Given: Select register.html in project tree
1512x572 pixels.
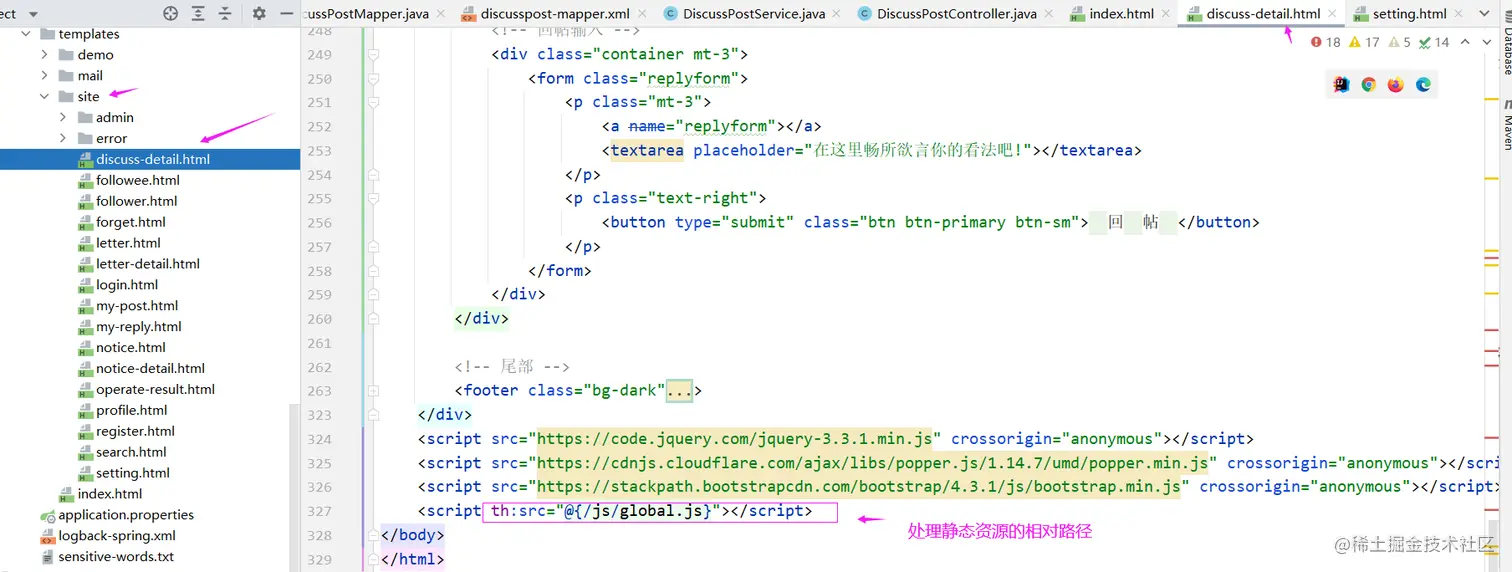Looking at the screenshot, I should (x=135, y=431).
